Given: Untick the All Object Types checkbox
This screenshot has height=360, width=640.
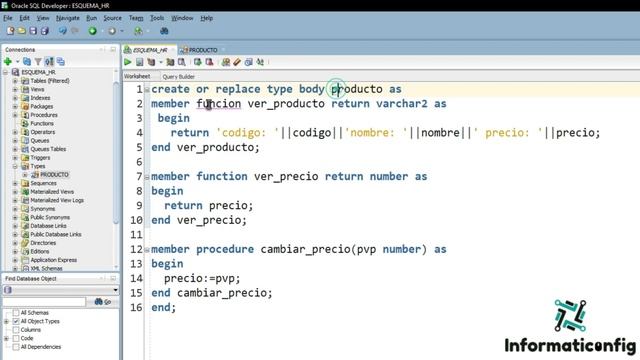Looking at the screenshot, I should (16, 321).
